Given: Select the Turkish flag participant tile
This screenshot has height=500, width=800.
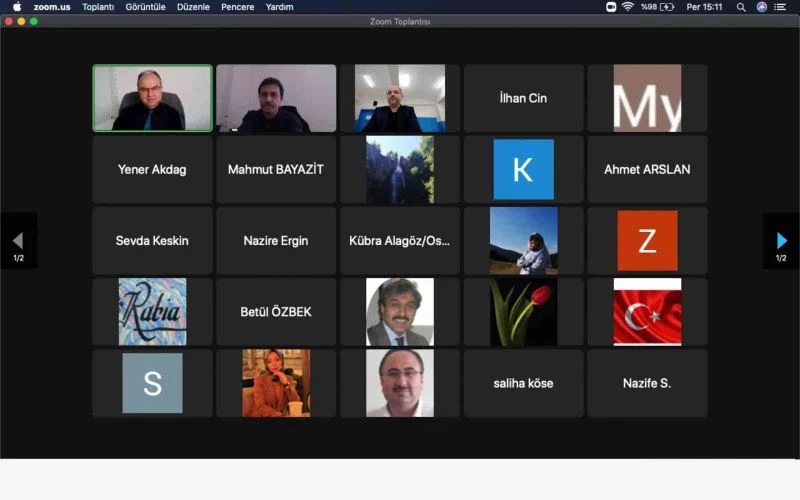Looking at the screenshot, I should [647, 312].
